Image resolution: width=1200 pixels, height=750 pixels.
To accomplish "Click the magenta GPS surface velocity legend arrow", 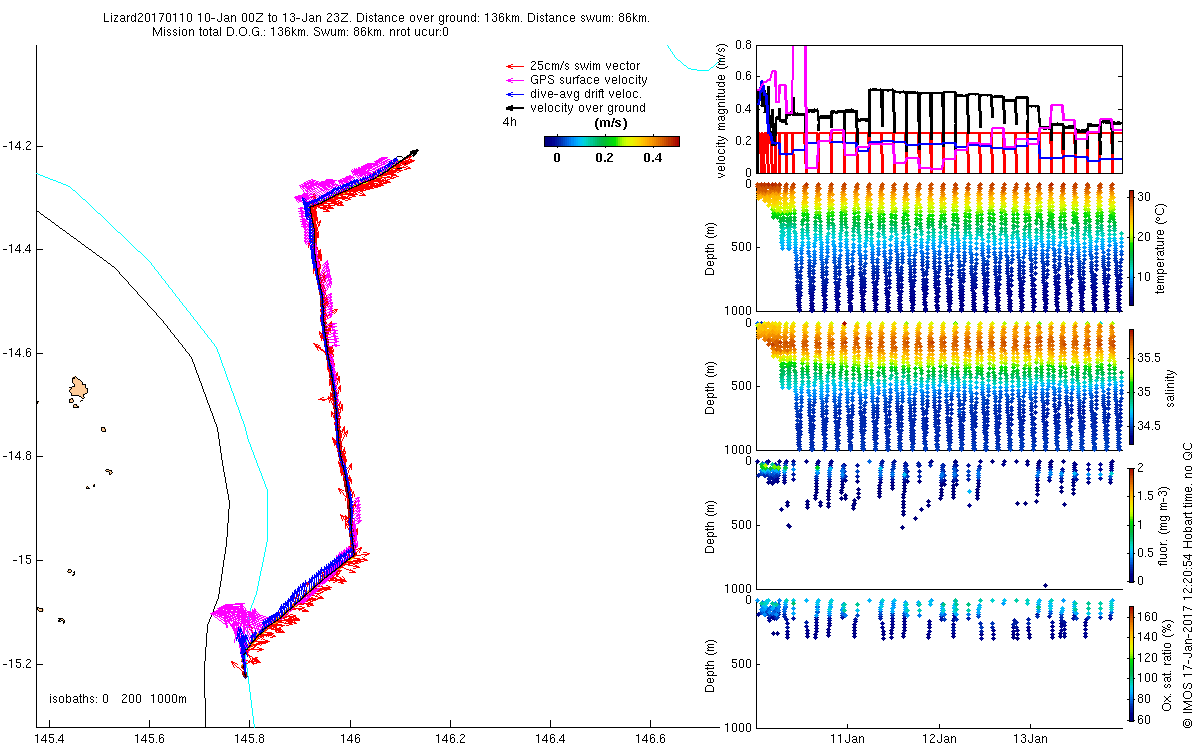I will pyautogui.click(x=514, y=80).
